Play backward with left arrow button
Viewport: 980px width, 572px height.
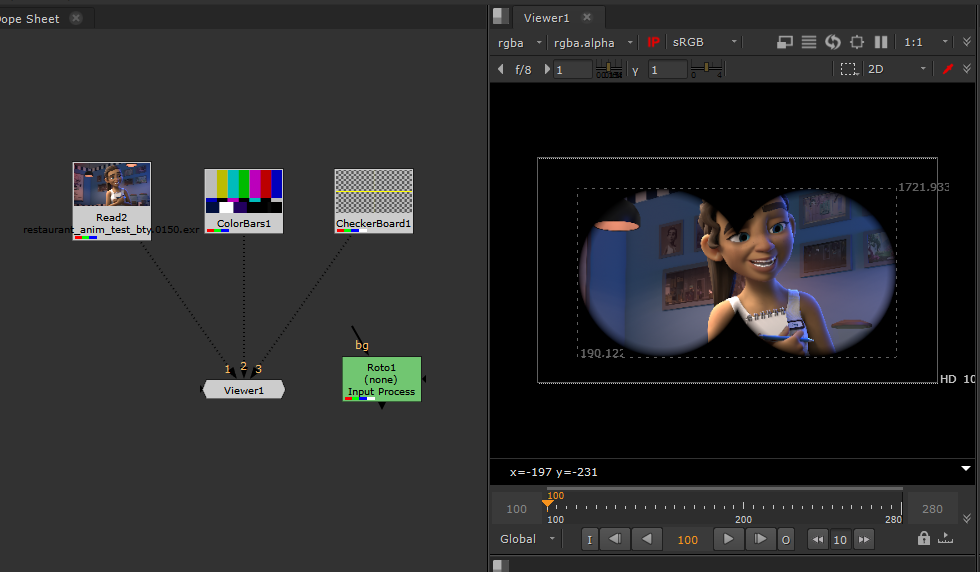pos(647,539)
